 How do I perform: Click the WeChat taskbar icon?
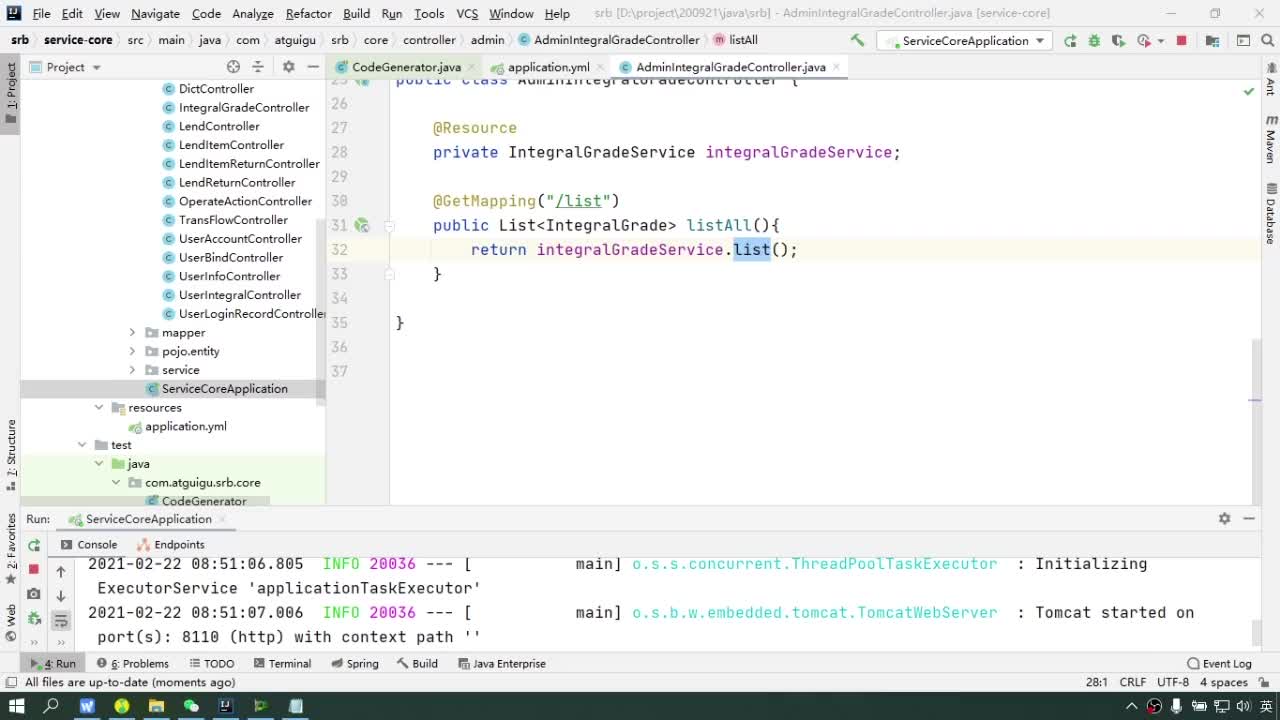[191, 706]
